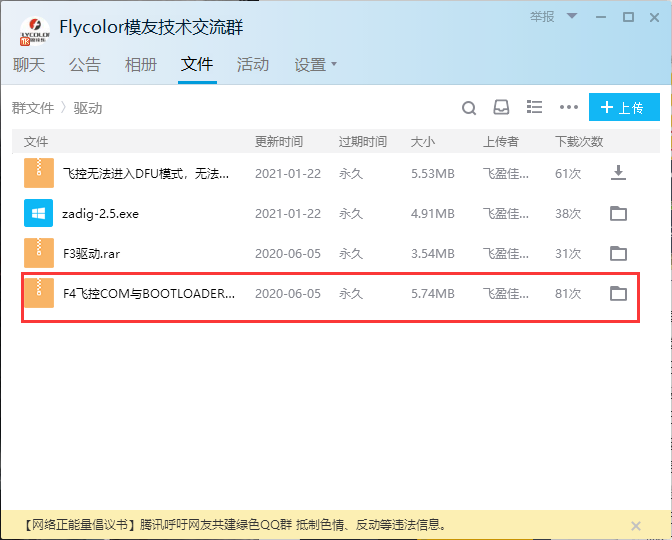Image resolution: width=672 pixels, height=540 pixels.
Task: Switch to the 相册 tab
Action: 141,65
